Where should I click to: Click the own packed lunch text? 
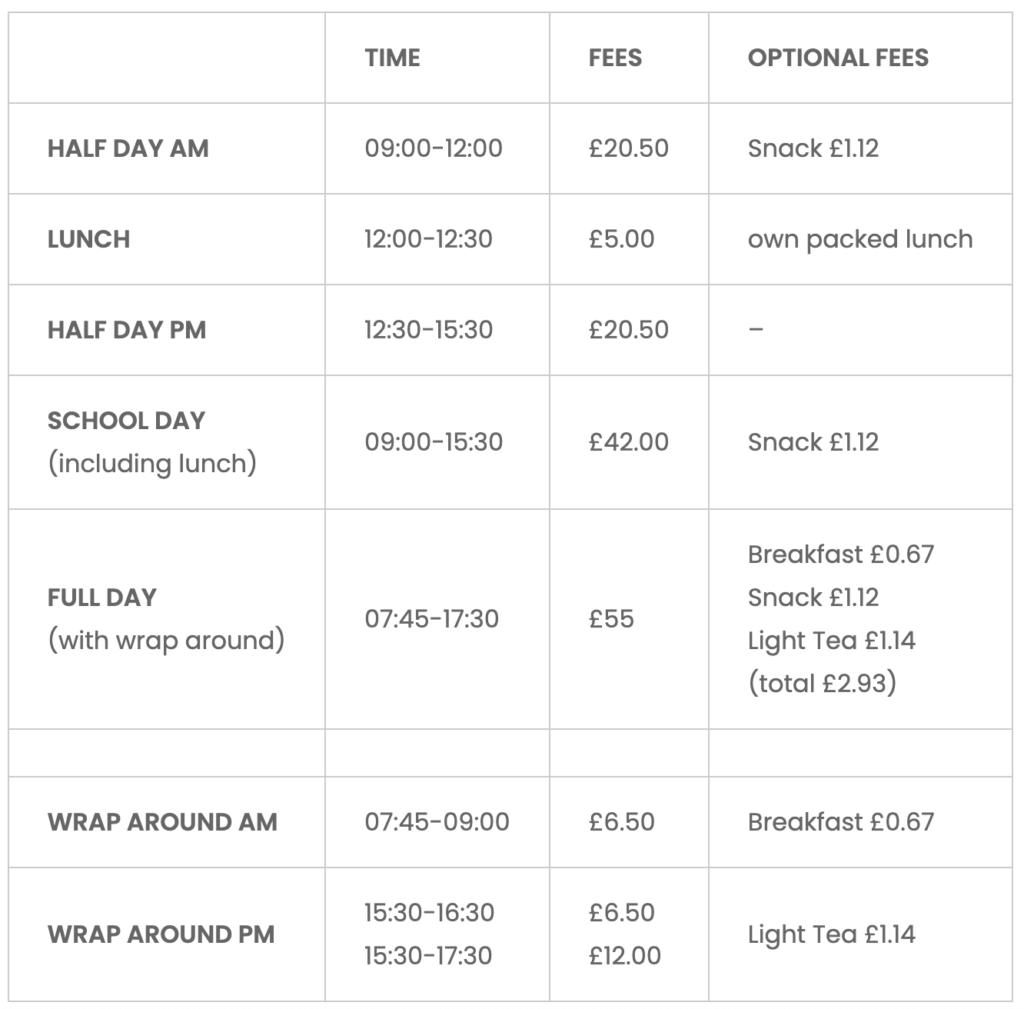(x=860, y=240)
